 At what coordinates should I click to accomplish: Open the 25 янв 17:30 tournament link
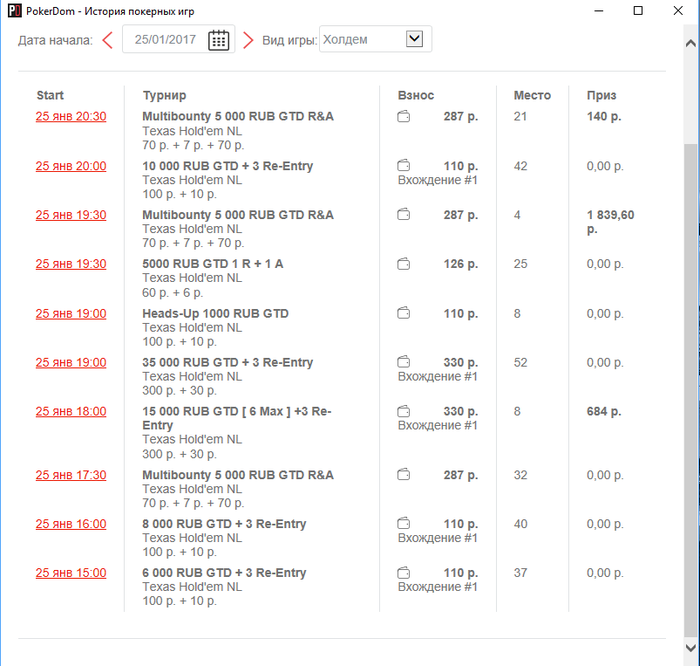click(x=71, y=475)
